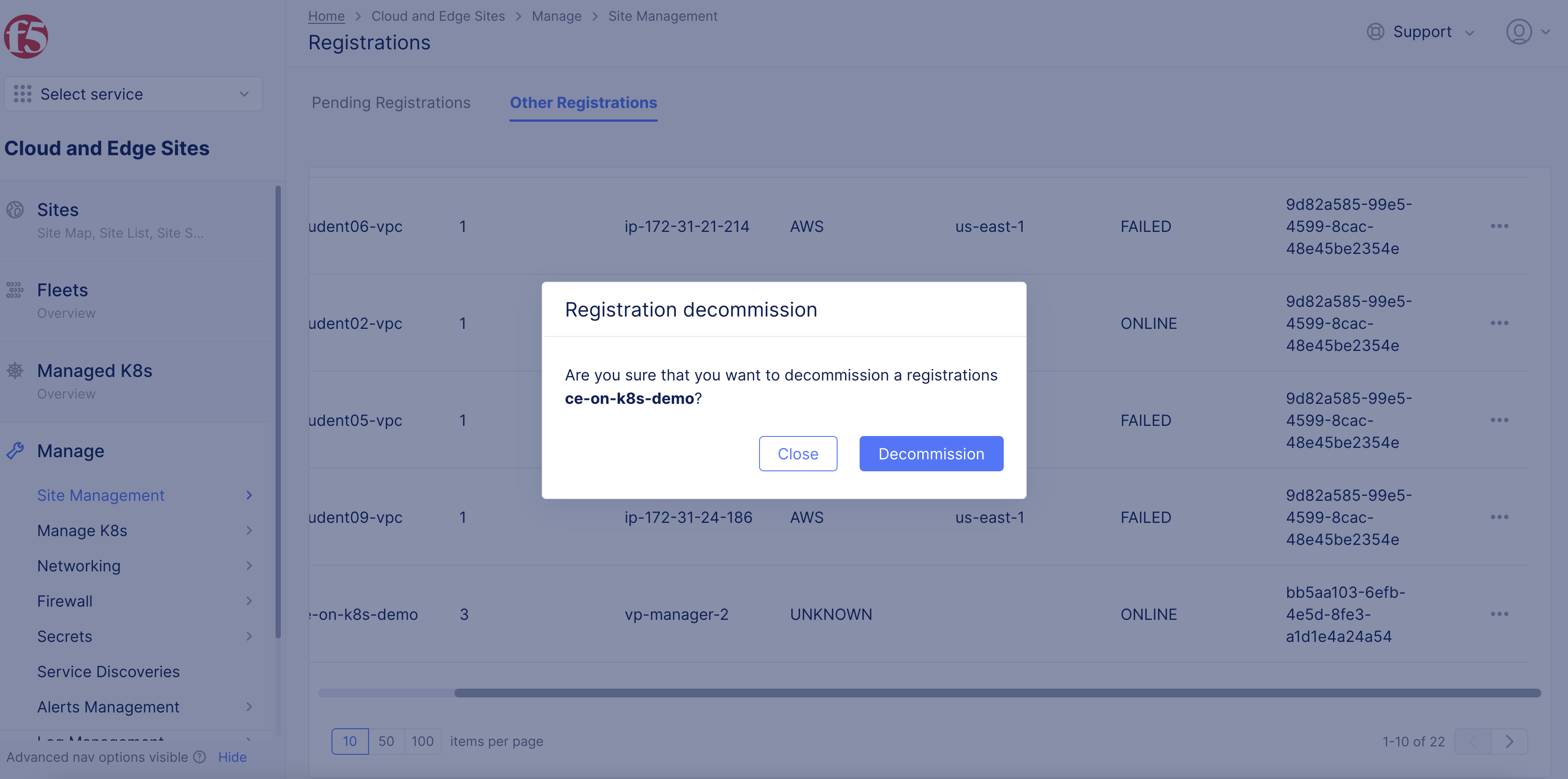The width and height of the screenshot is (1568, 779).
Task: Click the udent06-vpc site name
Action: 355,227
